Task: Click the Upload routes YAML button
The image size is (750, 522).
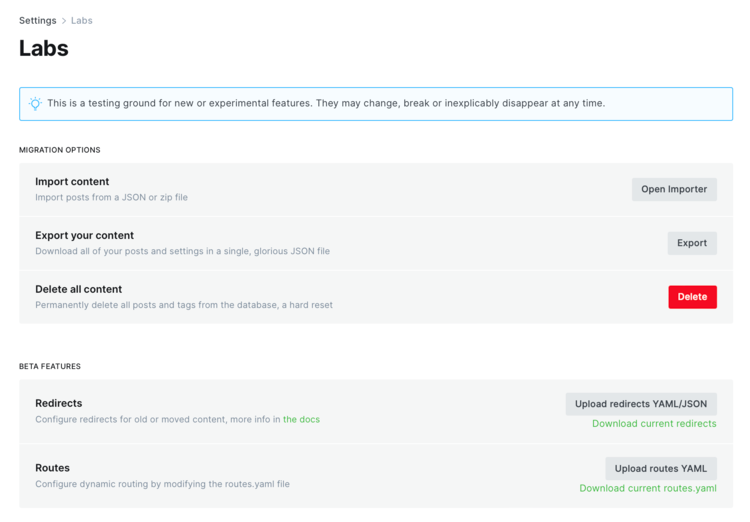Action: point(661,468)
